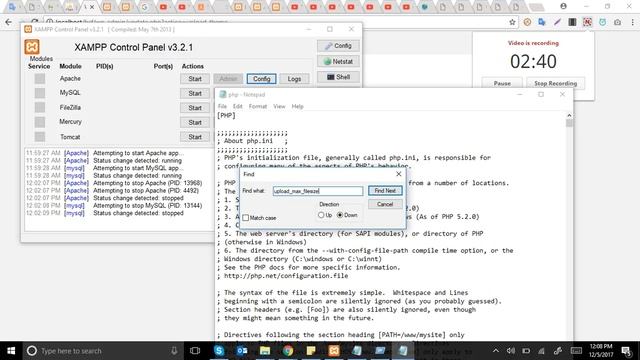Open Notepad File menu
Screen dimensions: 640x360
point(222,107)
